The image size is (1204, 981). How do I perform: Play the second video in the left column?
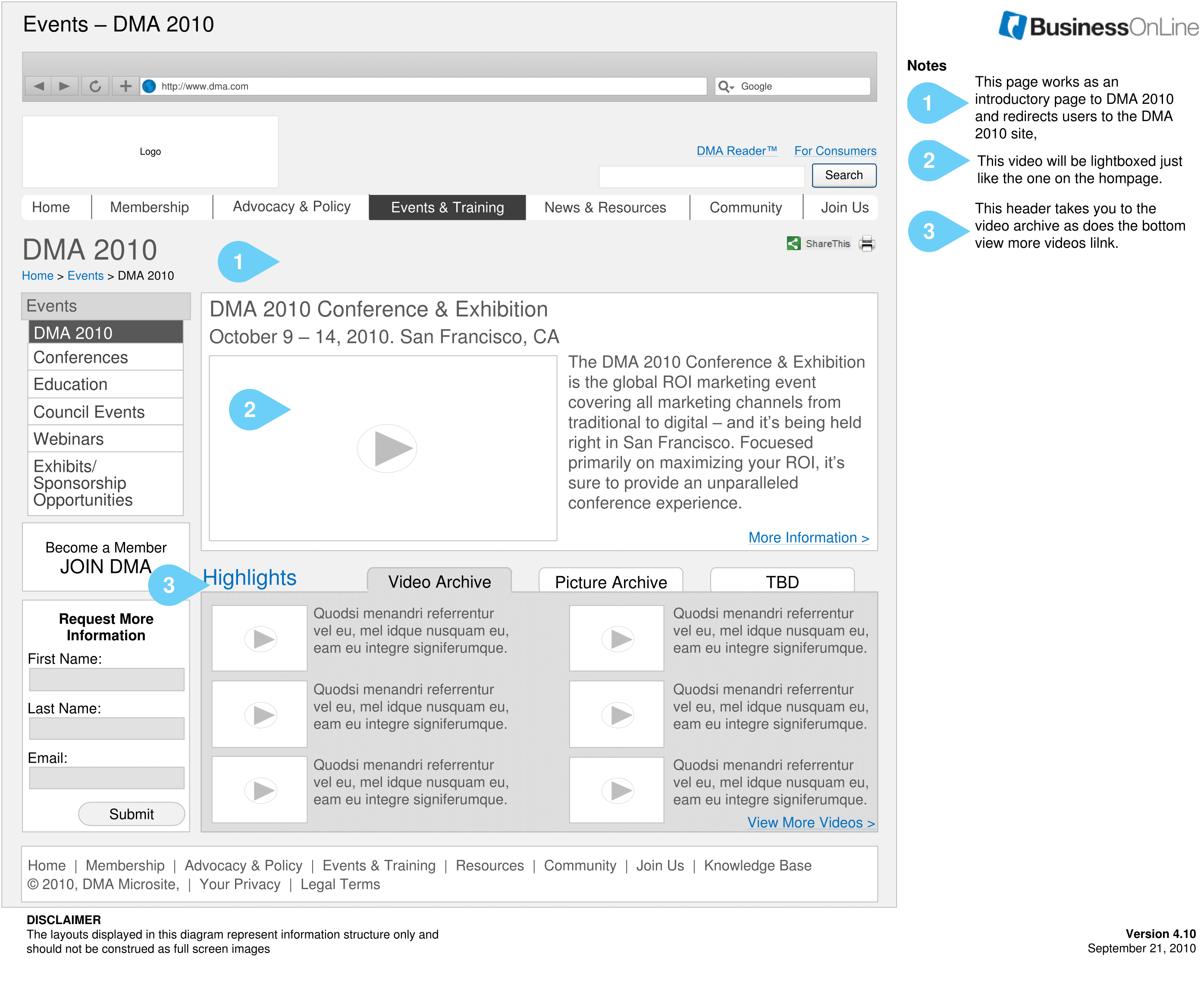coord(260,715)
